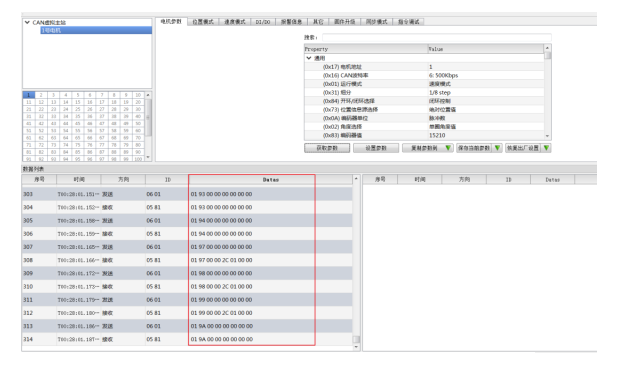Select the (0x17) 电机地址 property row

[424, 67]
